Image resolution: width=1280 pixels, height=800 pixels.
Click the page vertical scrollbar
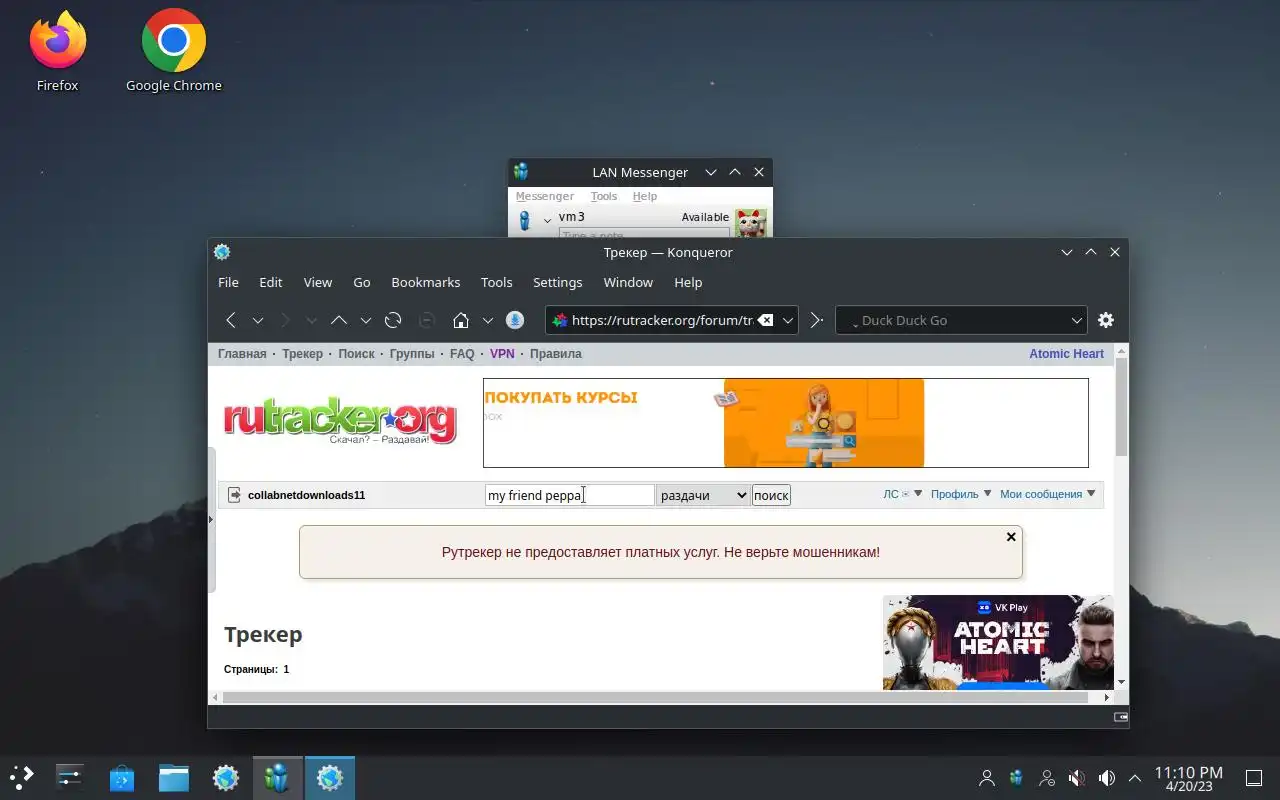click(x=1121, y=405)
